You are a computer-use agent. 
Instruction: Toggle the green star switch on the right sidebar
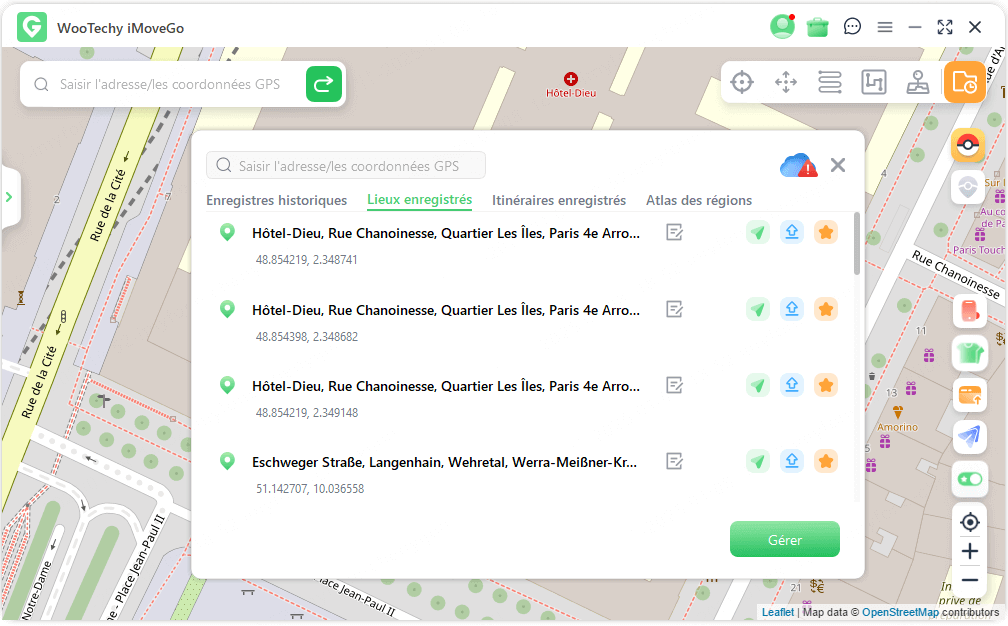(969, 479)
